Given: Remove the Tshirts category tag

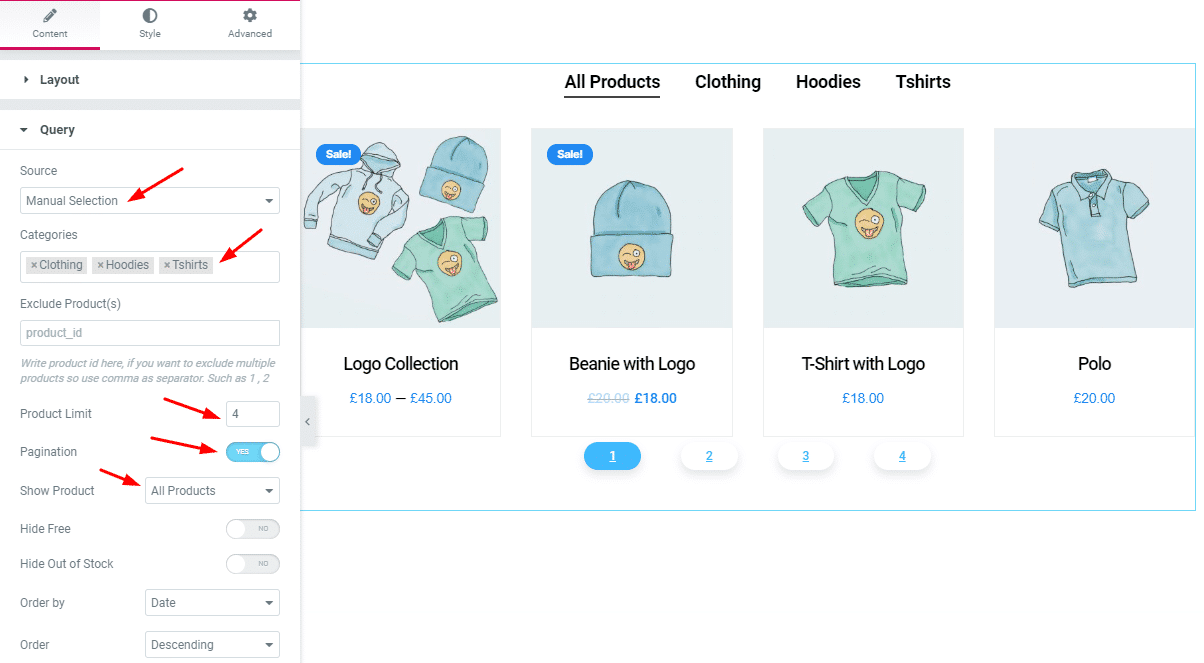Looking at the screenshot, I should [167, 266].
